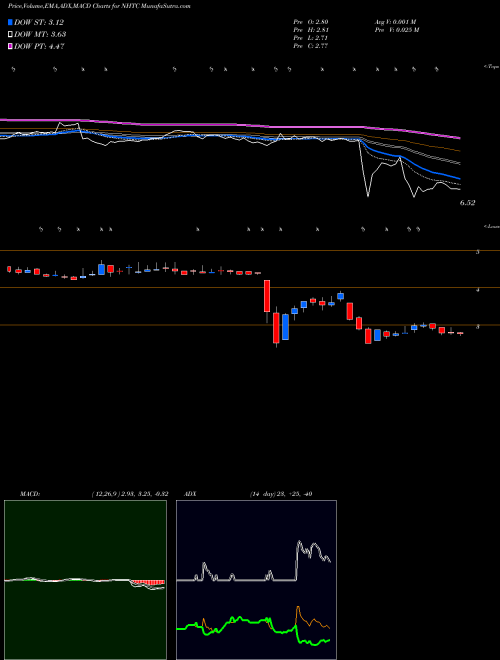Click the '<Tops' marker label at right edge
This screenshot has height=660, width=500.
pos(491,67)
